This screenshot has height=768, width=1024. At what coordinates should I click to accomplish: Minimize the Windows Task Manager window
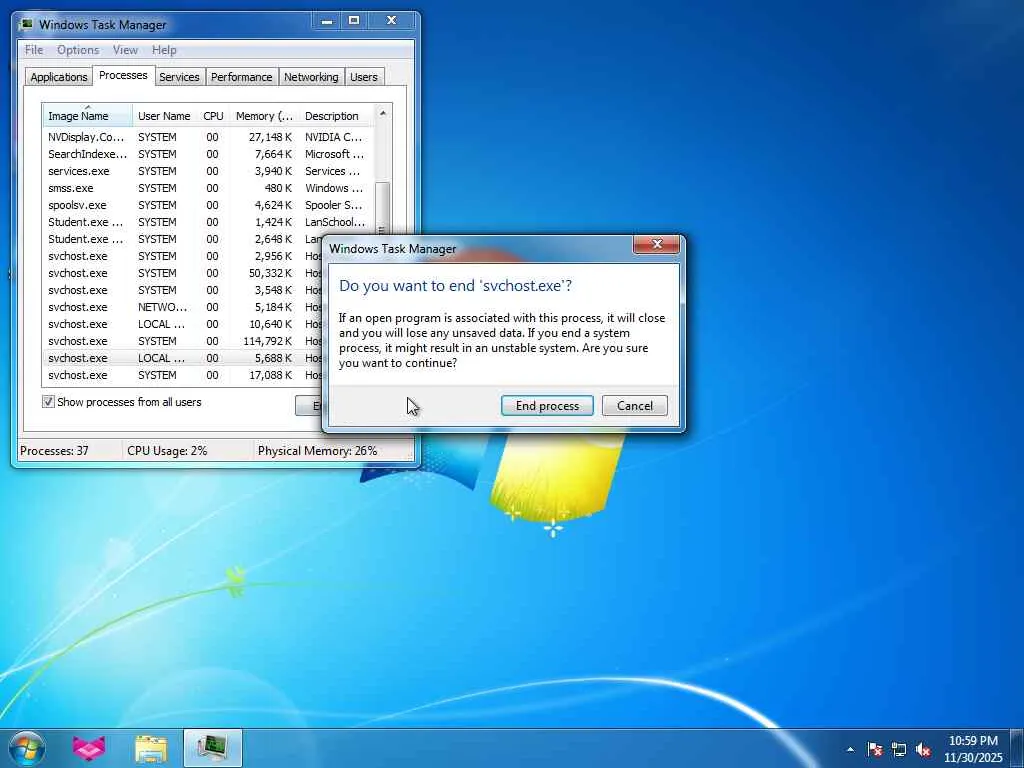[x=327, y=21]
